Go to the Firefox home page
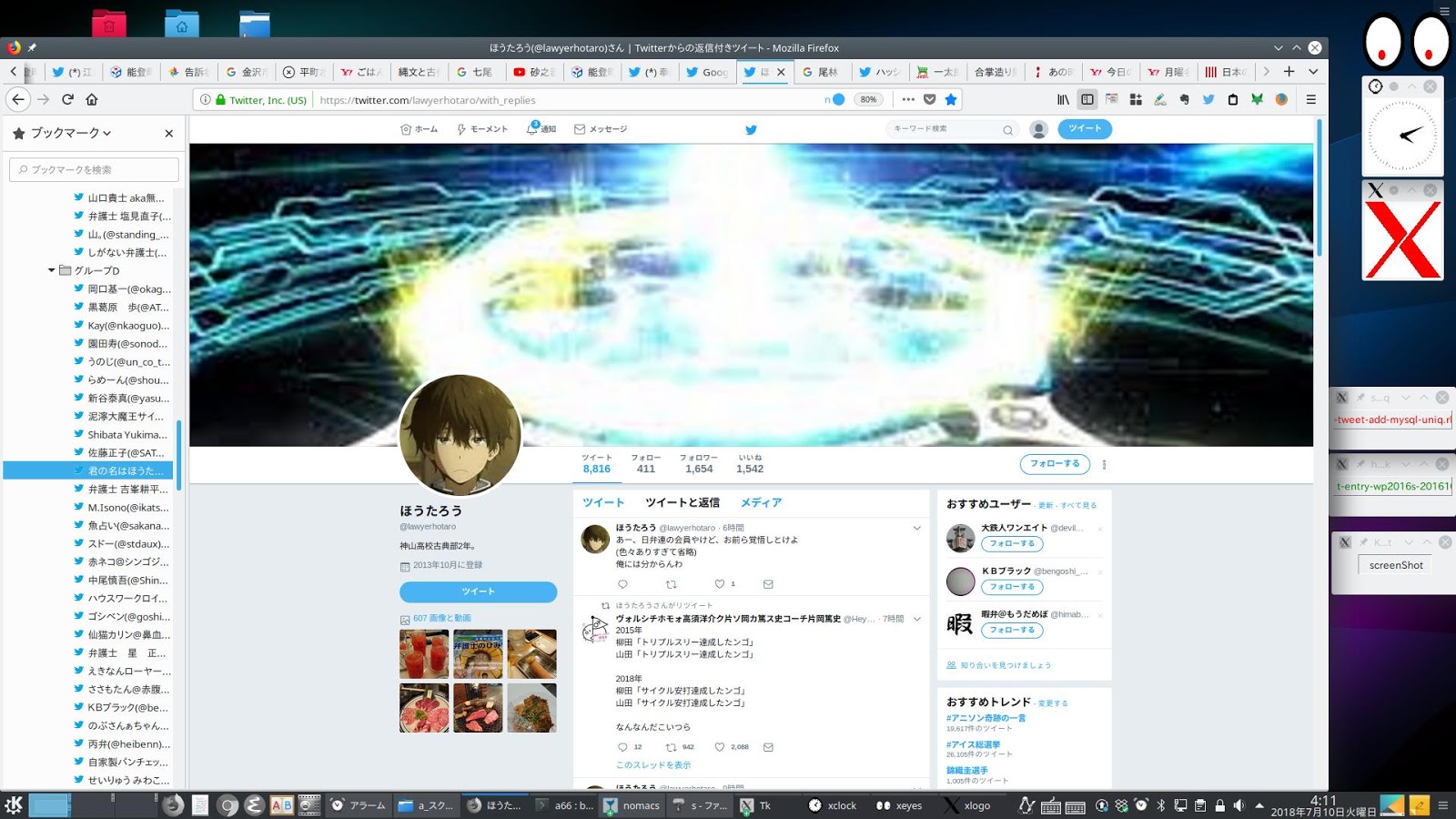The height and width of the screenshot is (819, 1456). coord(92,99)
